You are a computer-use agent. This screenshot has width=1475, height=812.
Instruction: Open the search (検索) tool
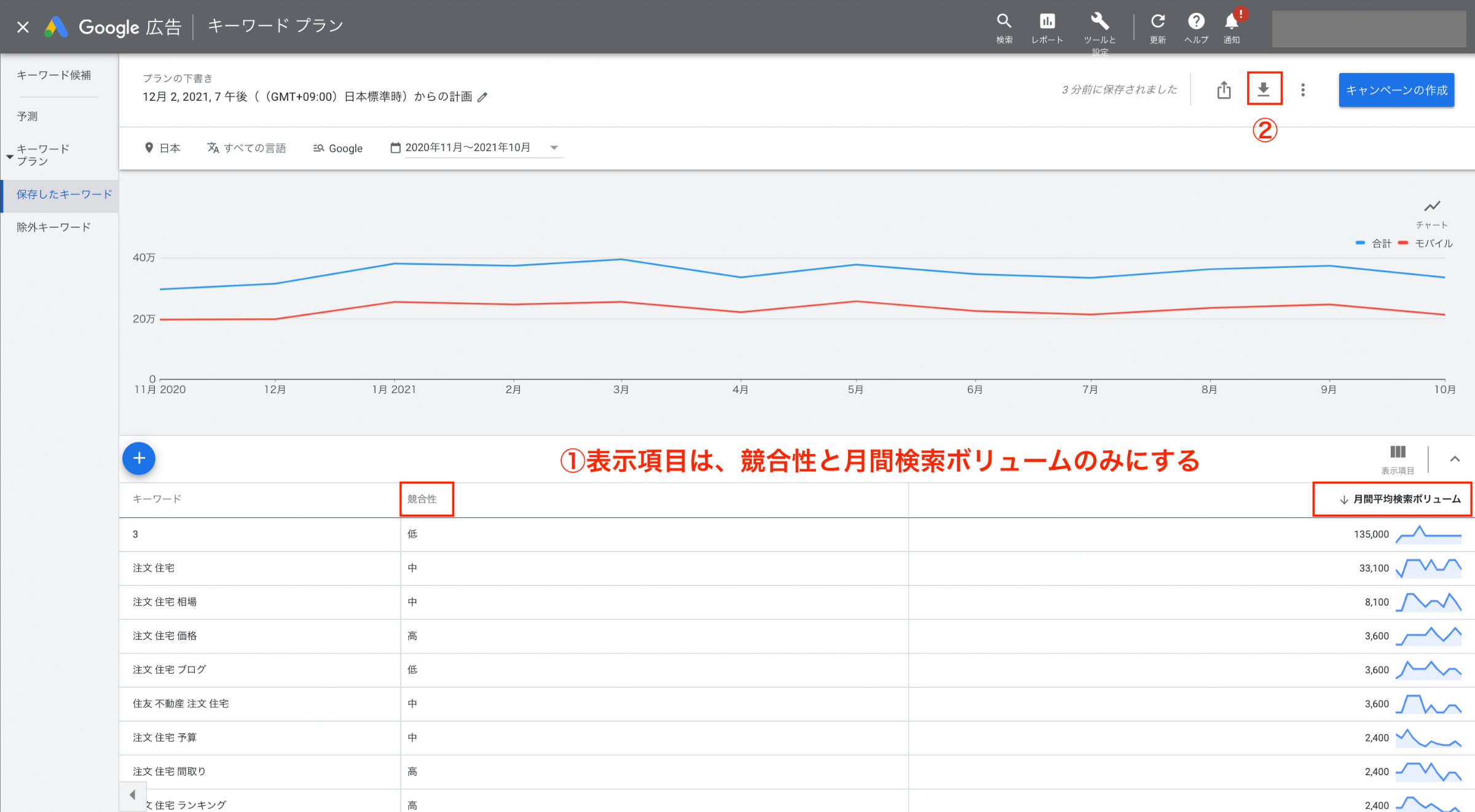(1004, 28)
